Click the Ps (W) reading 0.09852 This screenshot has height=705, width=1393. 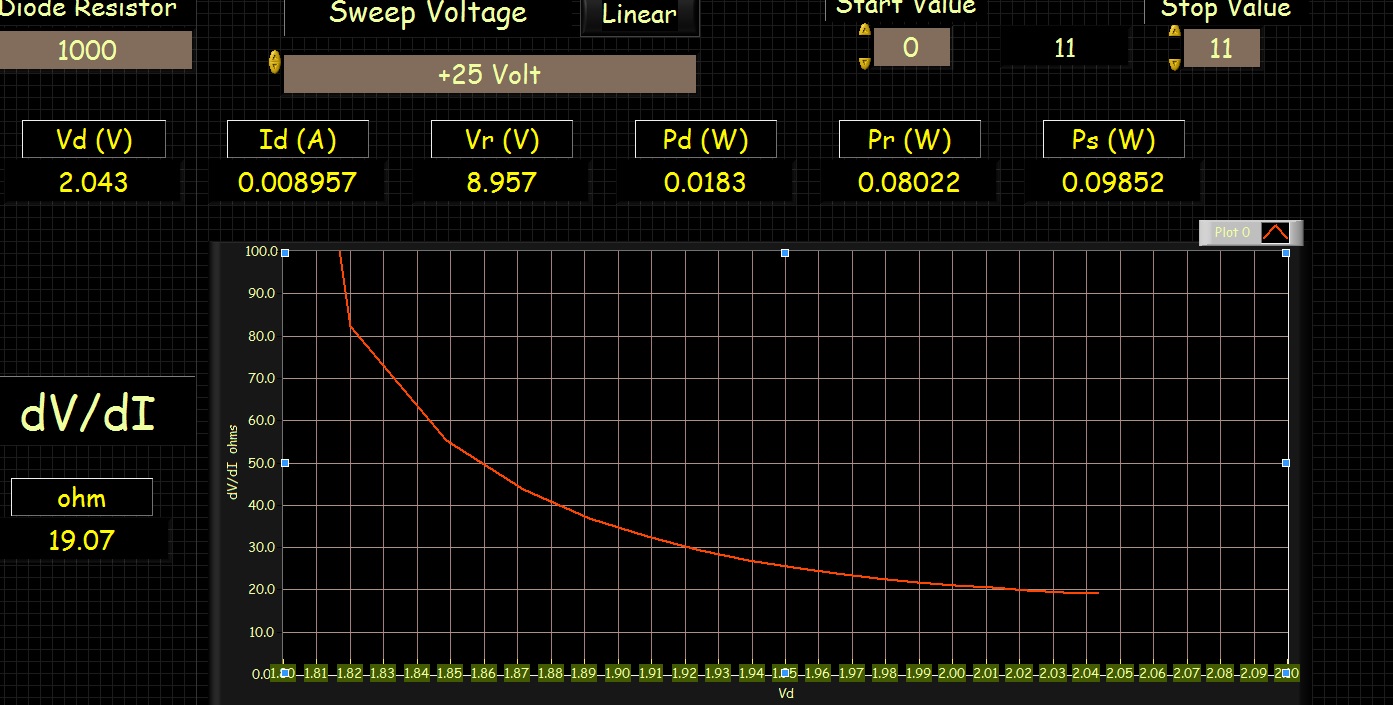[1113, 182]
